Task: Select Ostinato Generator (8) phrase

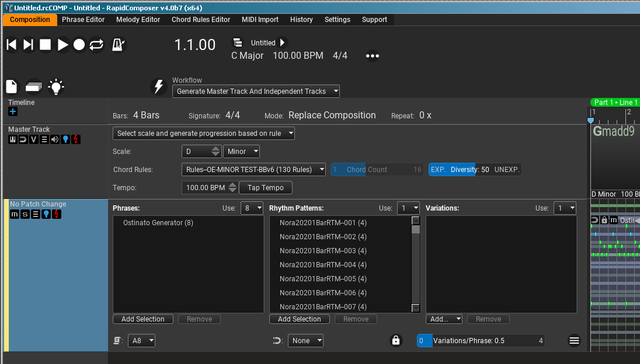Action: (x=158, y=223)
